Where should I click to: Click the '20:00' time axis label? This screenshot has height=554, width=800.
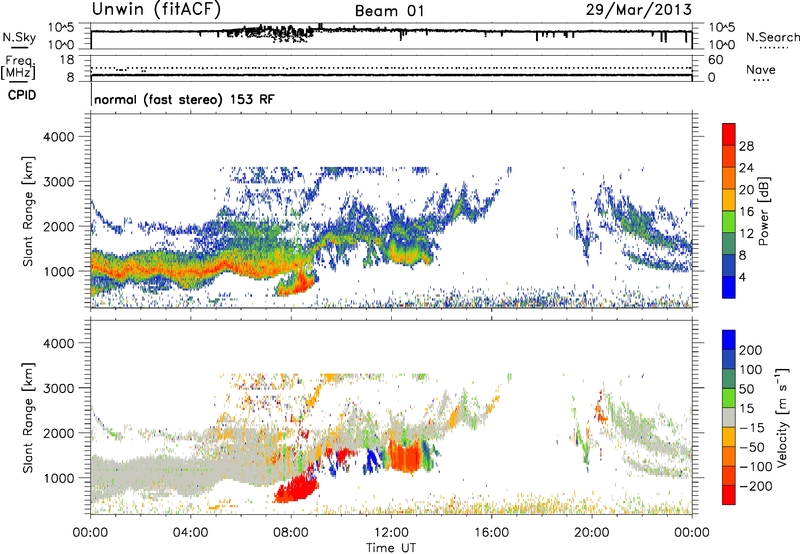[x=591, y=533]
